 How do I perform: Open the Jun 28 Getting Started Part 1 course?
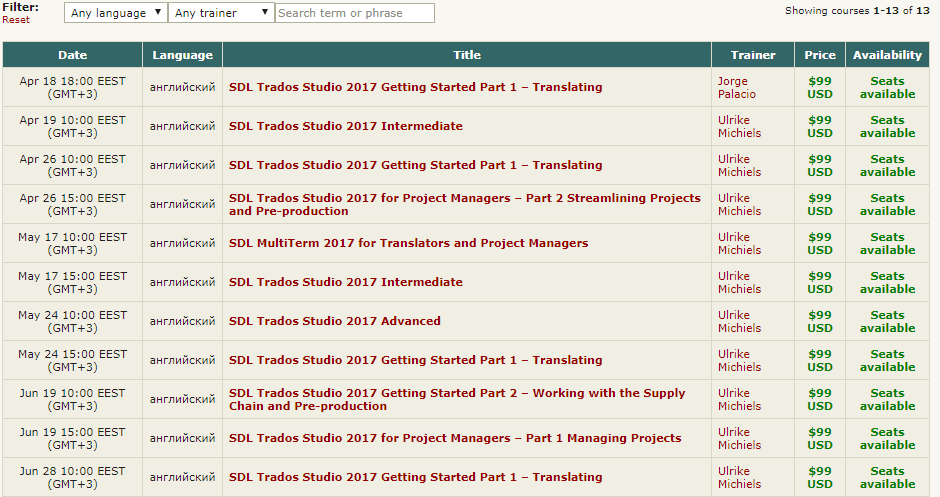[x=415, y=477]
